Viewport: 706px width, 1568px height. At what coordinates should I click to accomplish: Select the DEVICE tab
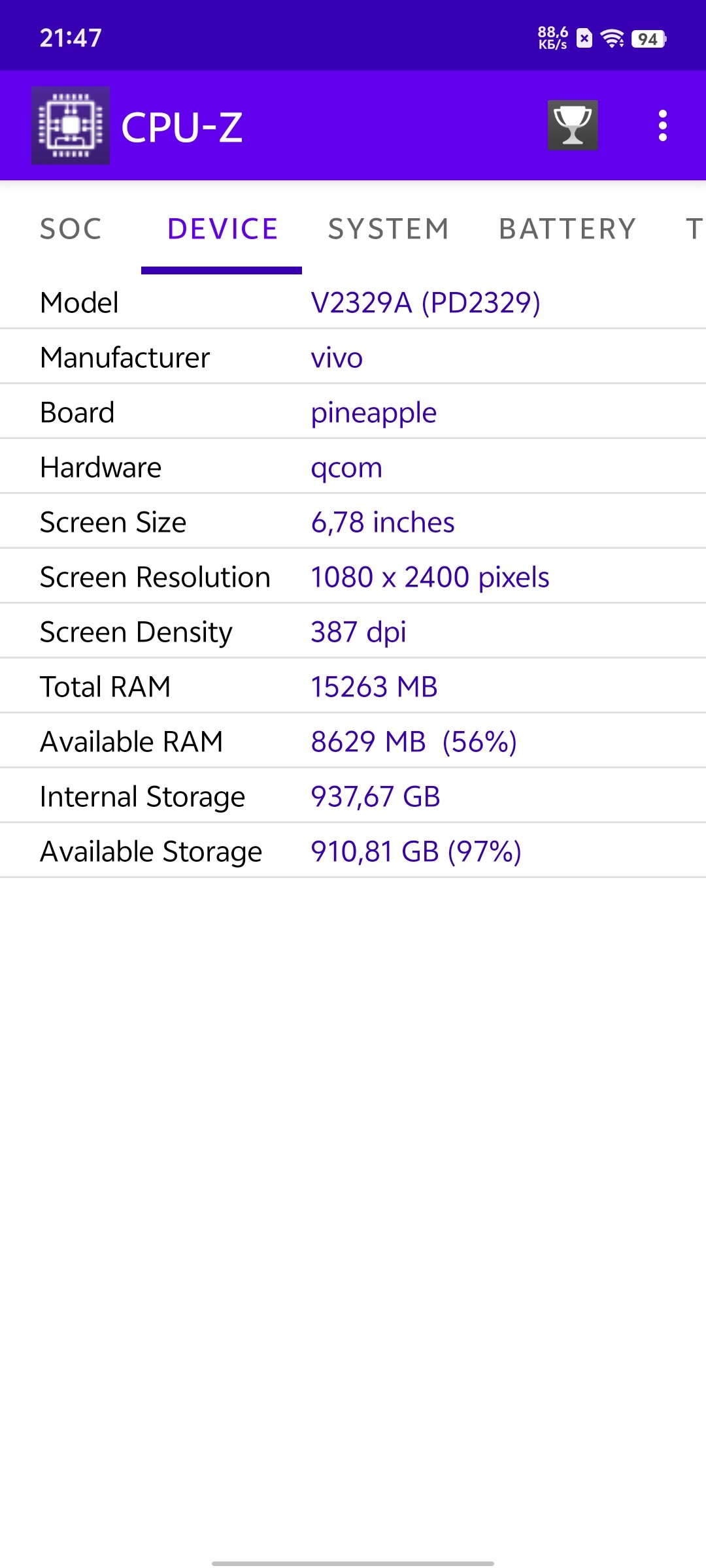pos(222,229)
